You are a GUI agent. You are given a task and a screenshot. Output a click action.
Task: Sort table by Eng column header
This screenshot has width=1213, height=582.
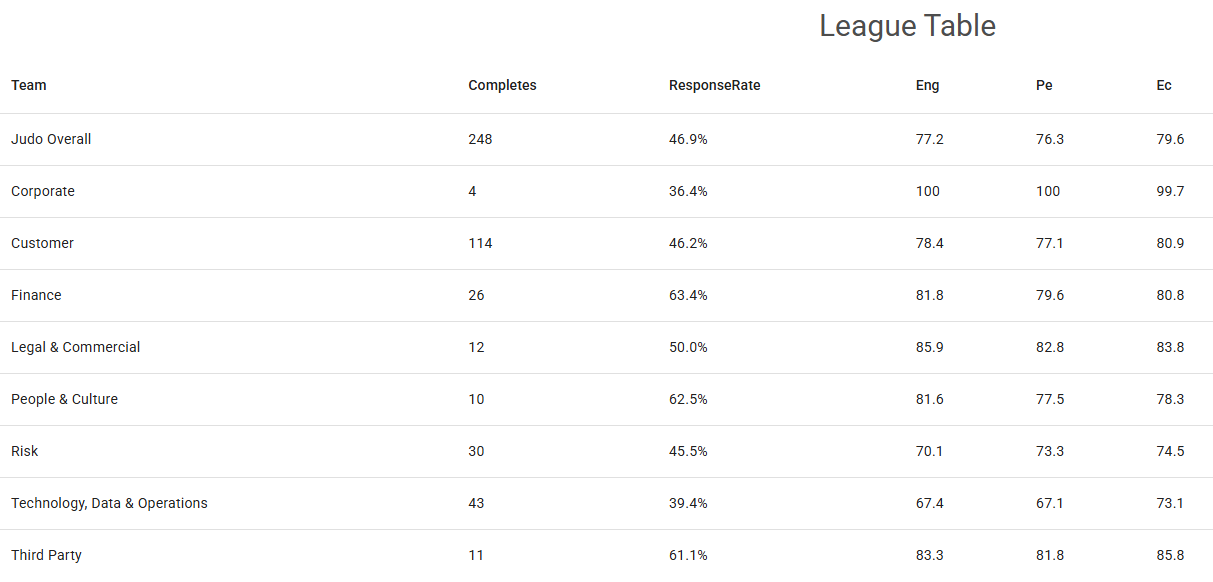point(927,86)
